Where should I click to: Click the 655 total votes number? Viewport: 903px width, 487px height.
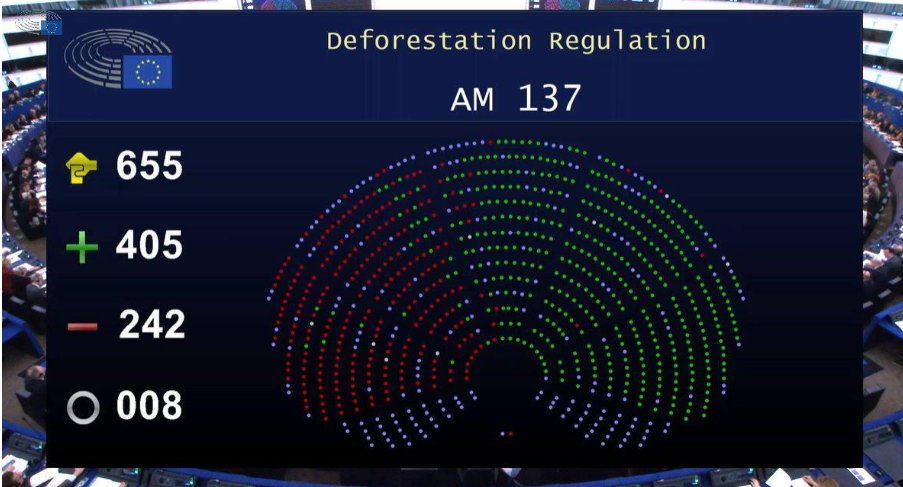[x=149, y=166]
